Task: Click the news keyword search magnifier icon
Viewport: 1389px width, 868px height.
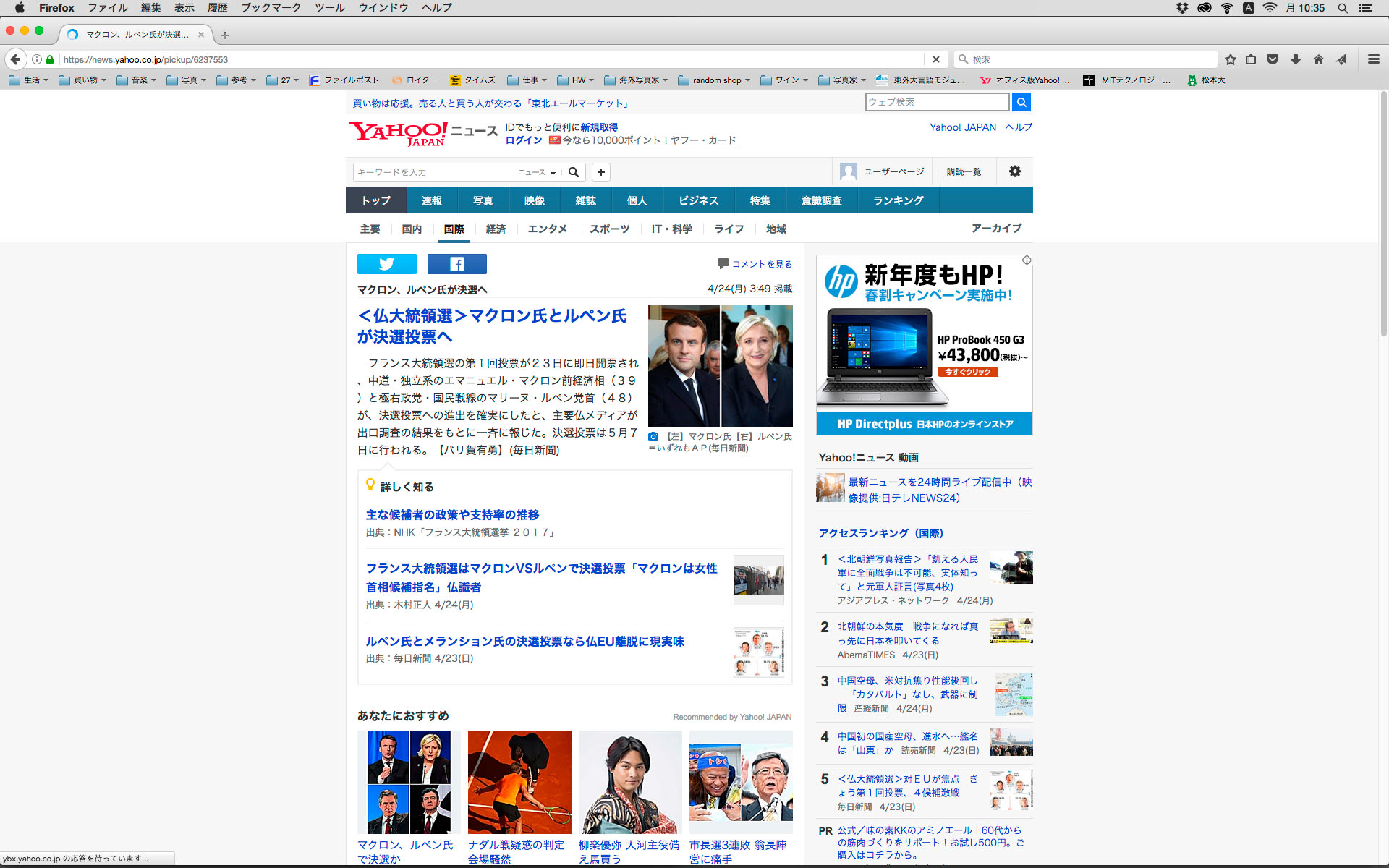Action: (x=574, y=172)
